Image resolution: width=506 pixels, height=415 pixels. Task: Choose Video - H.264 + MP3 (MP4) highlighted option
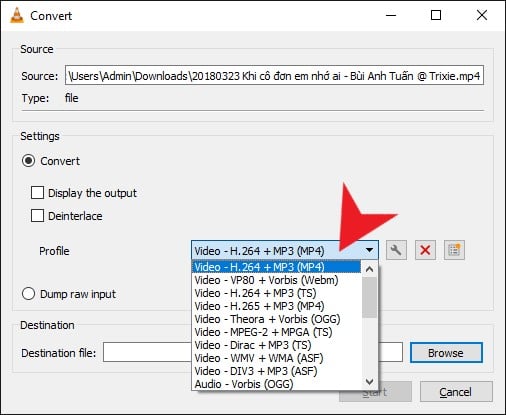pyautogui.click(x=277, y=267)
